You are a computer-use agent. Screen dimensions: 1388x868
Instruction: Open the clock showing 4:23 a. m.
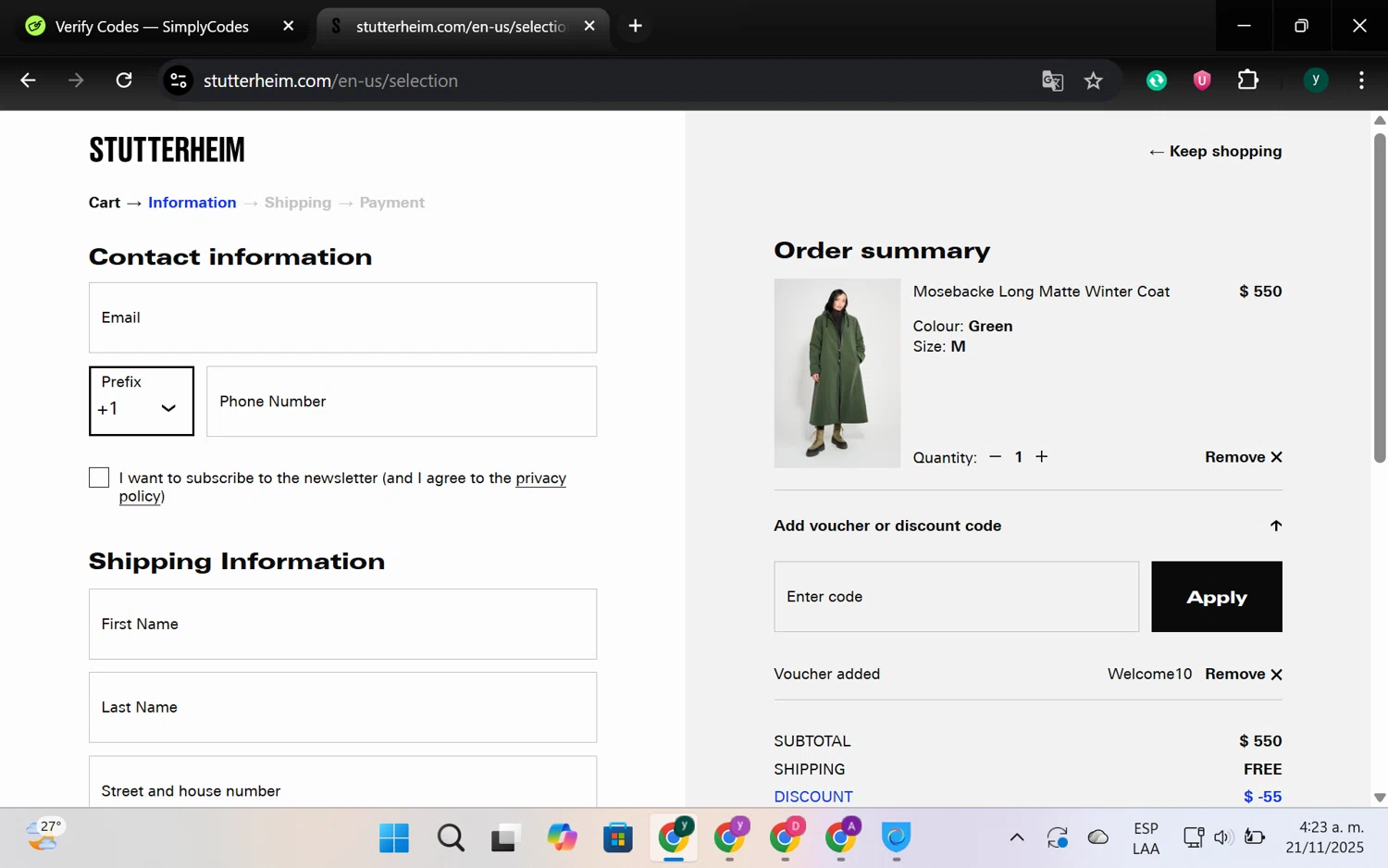click(x=1325, y=837)
